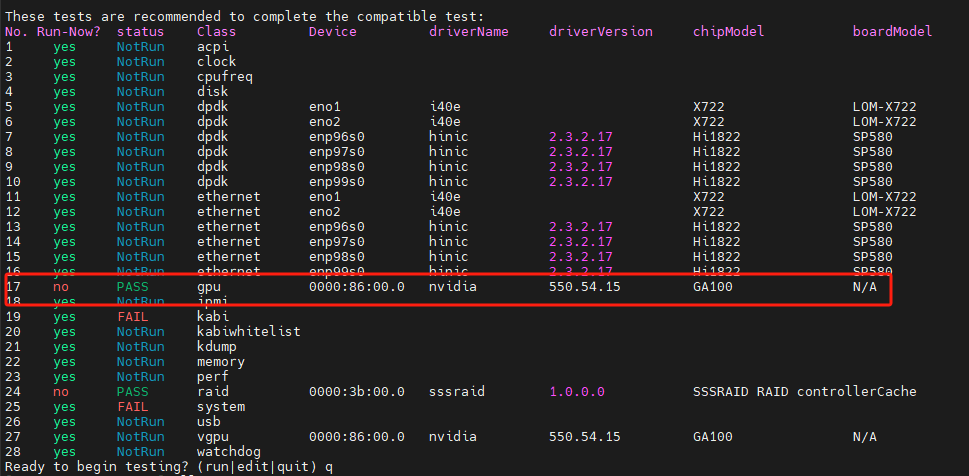969x476 pixels.
Task: Click the watchdog test entry
Action: pyautogui.click(x=228, y=451)
